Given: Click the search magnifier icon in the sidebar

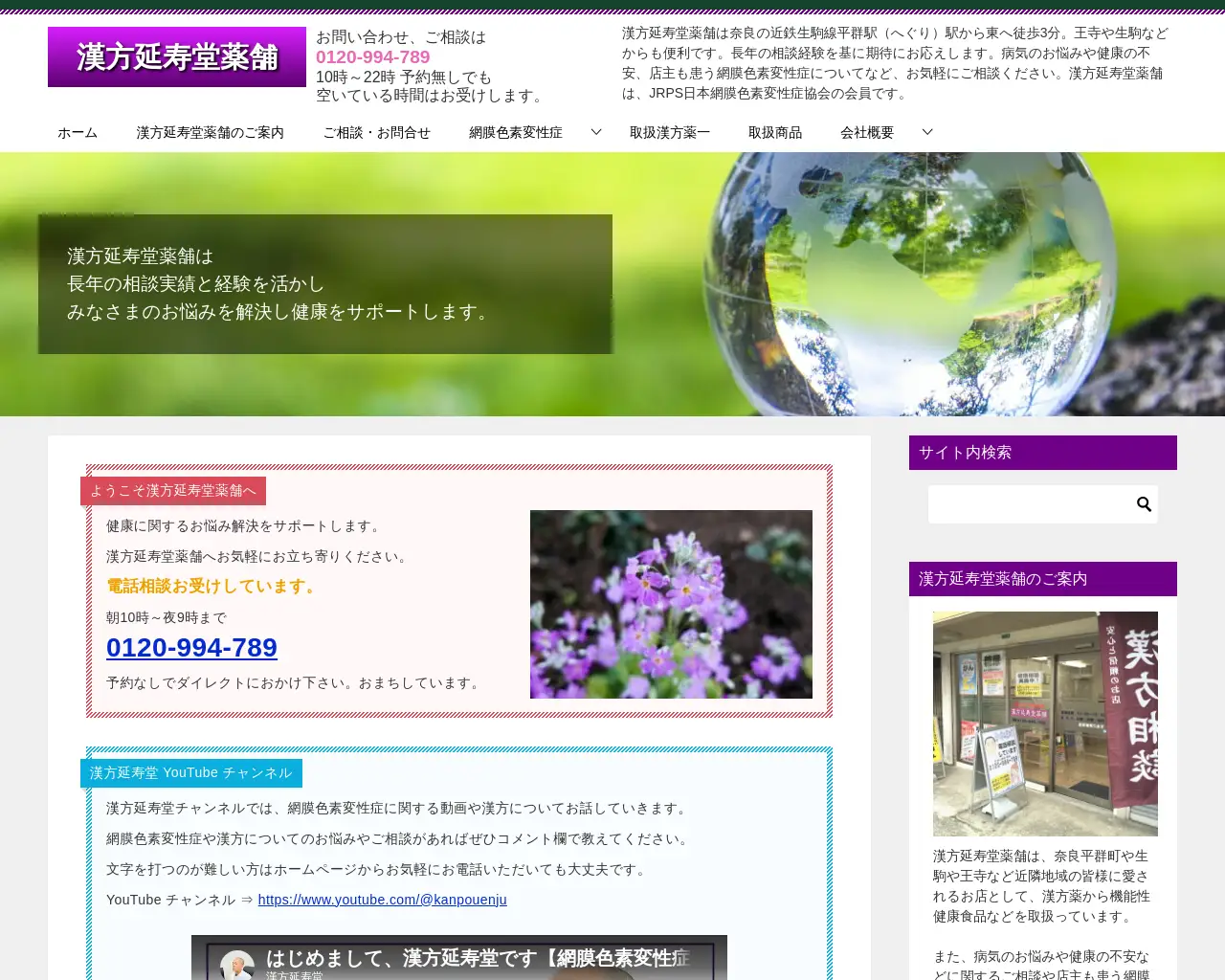Looking at the screenshot, I should 1144,503.
